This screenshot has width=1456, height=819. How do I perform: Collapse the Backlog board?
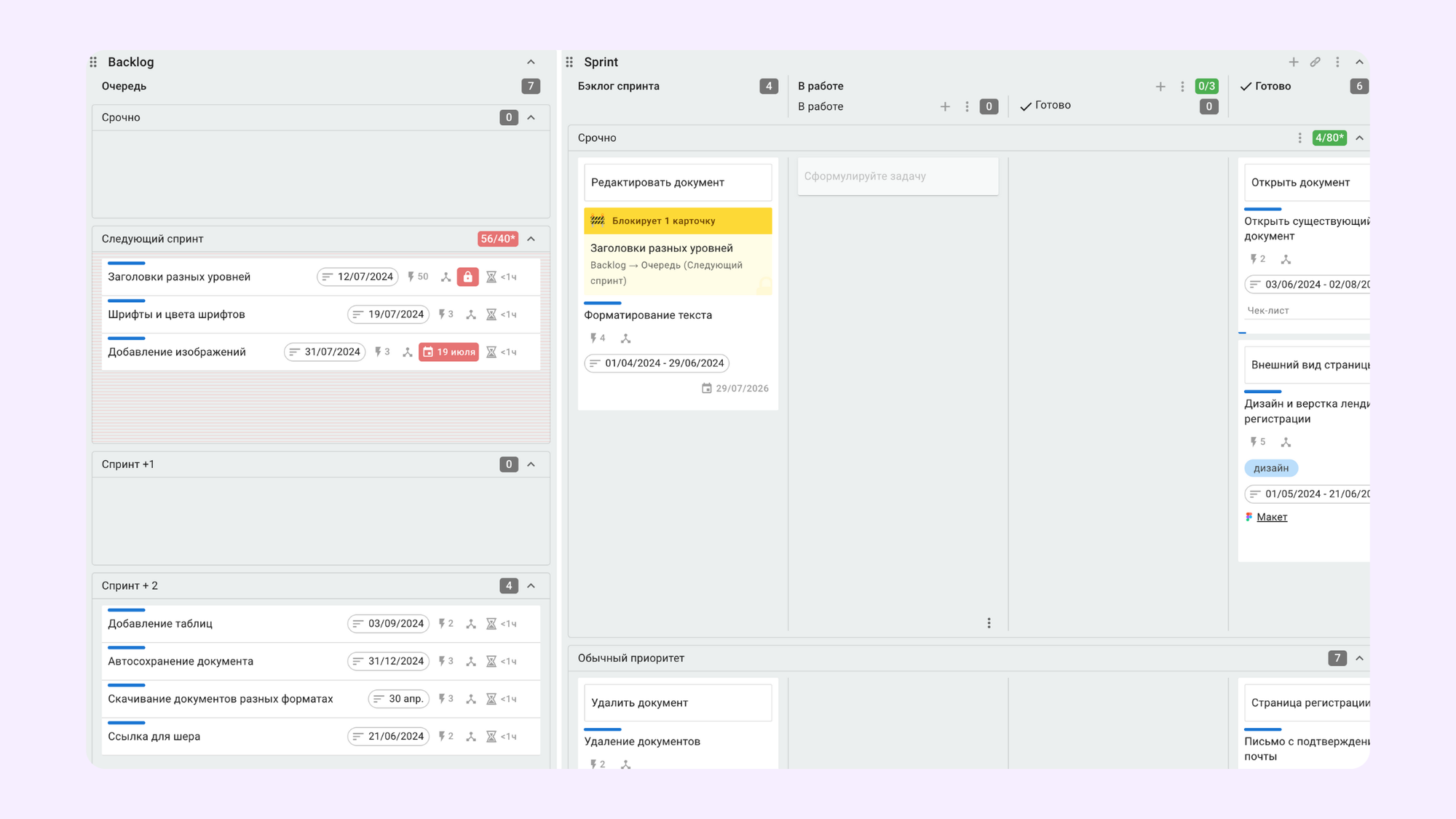531,62
